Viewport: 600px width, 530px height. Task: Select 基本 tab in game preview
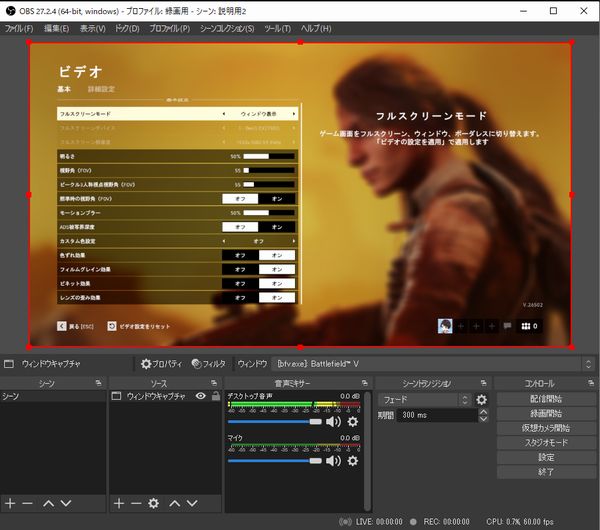pyautogui.click(x=64, y=89)
